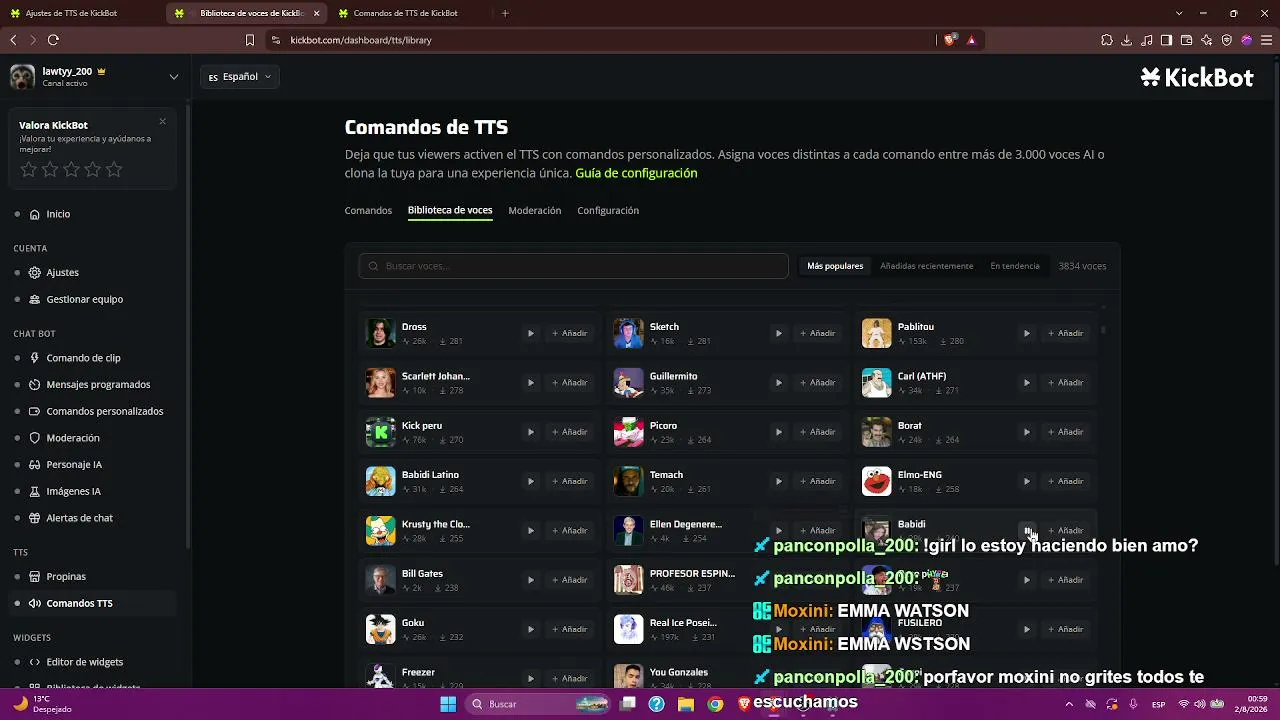Play the Bill Gates voice sample

click(531, 580)
